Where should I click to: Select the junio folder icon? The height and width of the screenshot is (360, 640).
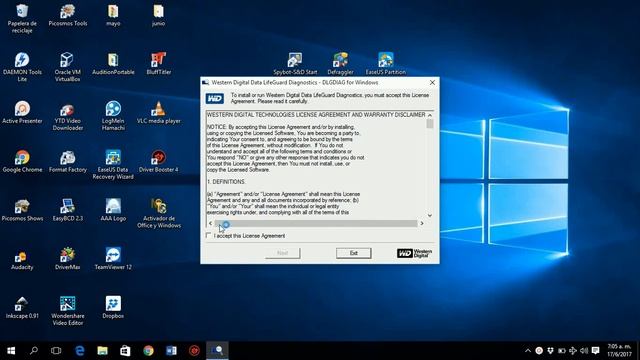(x=158, y=16)
